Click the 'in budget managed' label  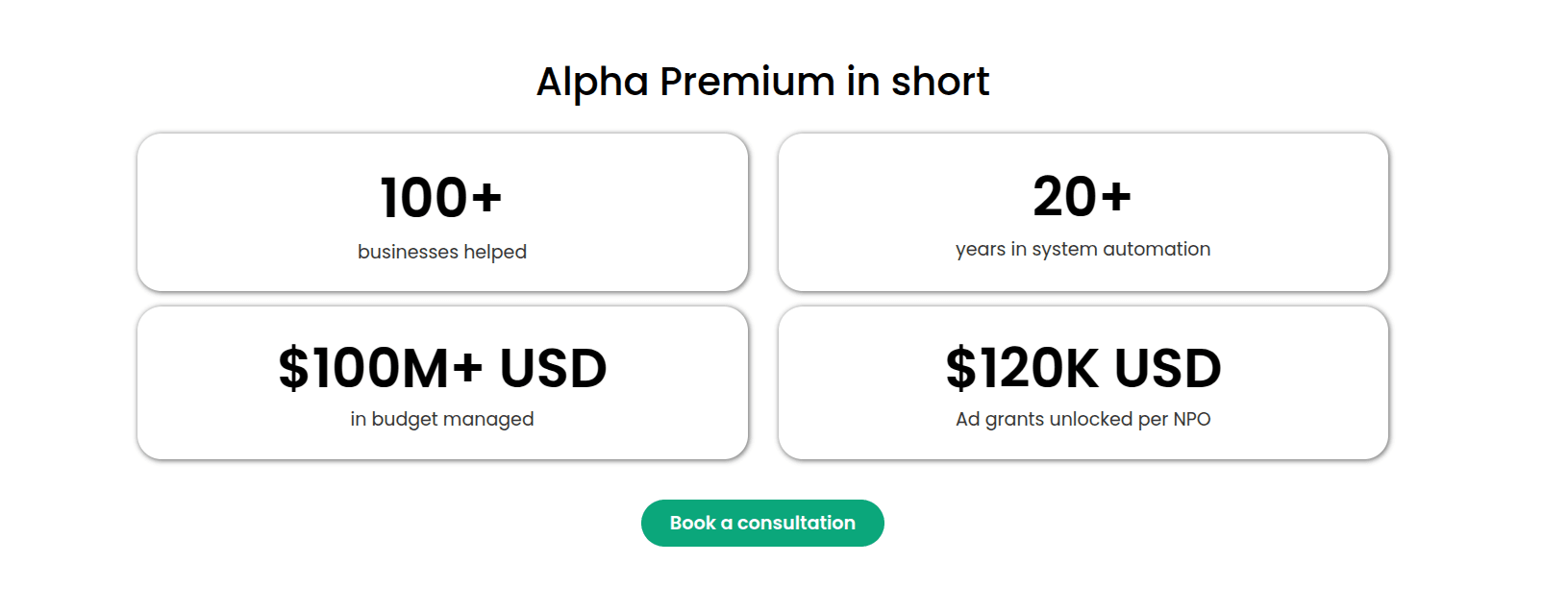click(x=442, y=419)
